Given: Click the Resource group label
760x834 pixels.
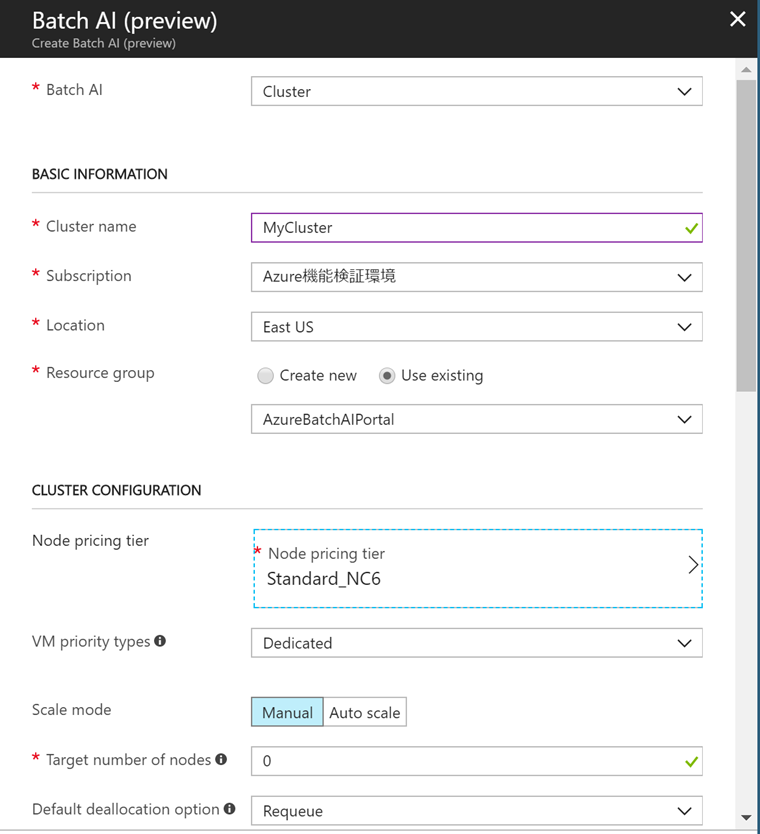Looking at the screenshot, I should point(100,373).
